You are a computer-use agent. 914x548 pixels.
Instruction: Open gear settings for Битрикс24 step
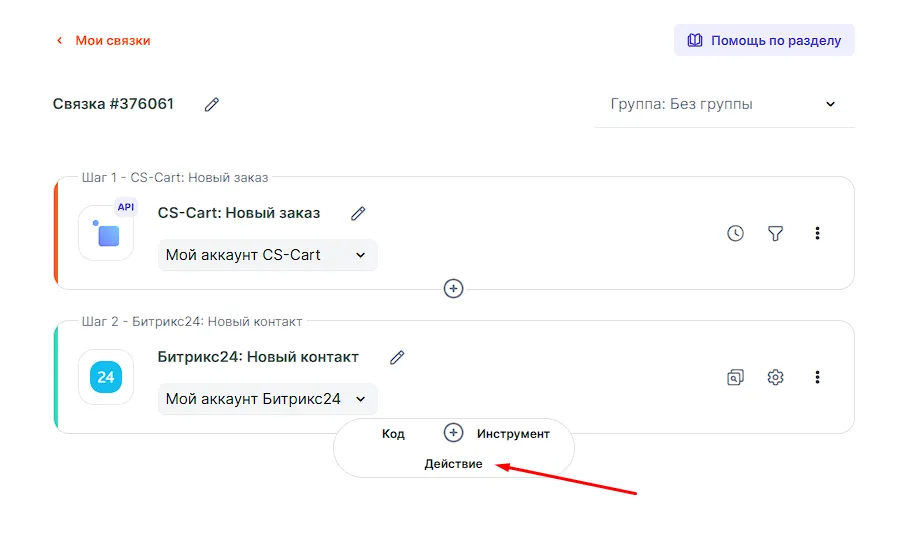pos(775,377)
